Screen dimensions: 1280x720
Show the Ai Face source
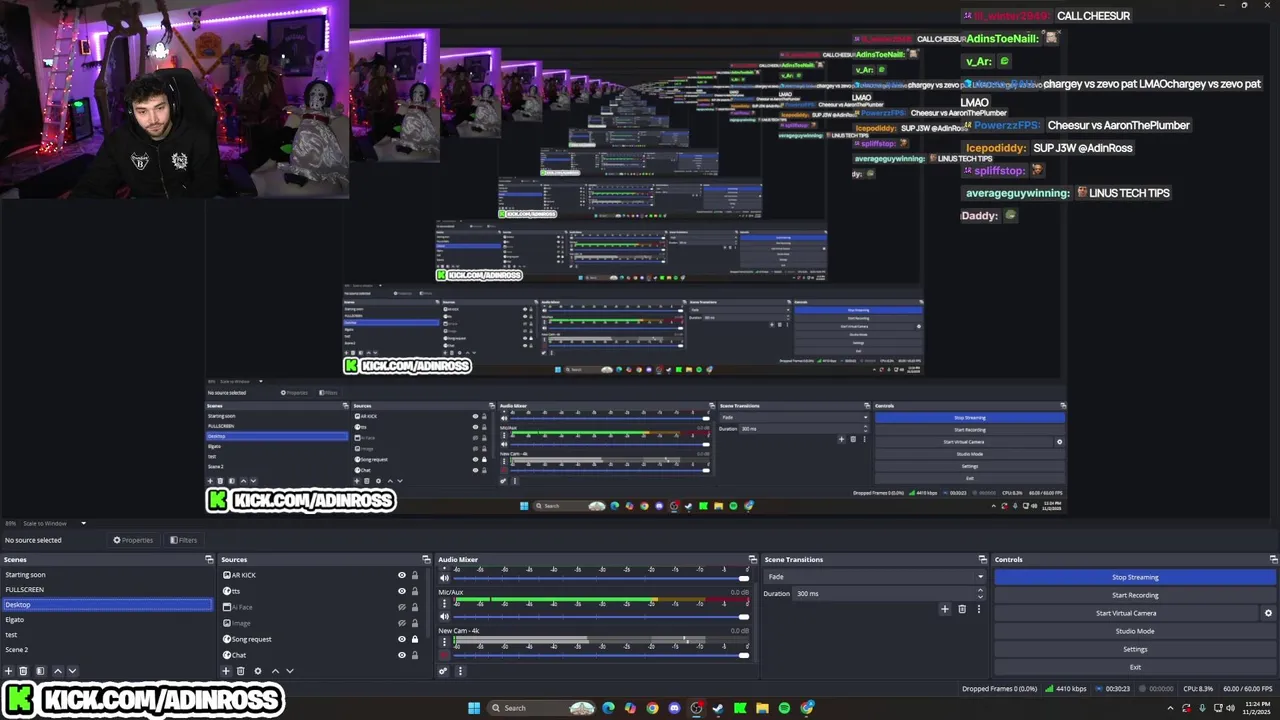coord(402,607)
